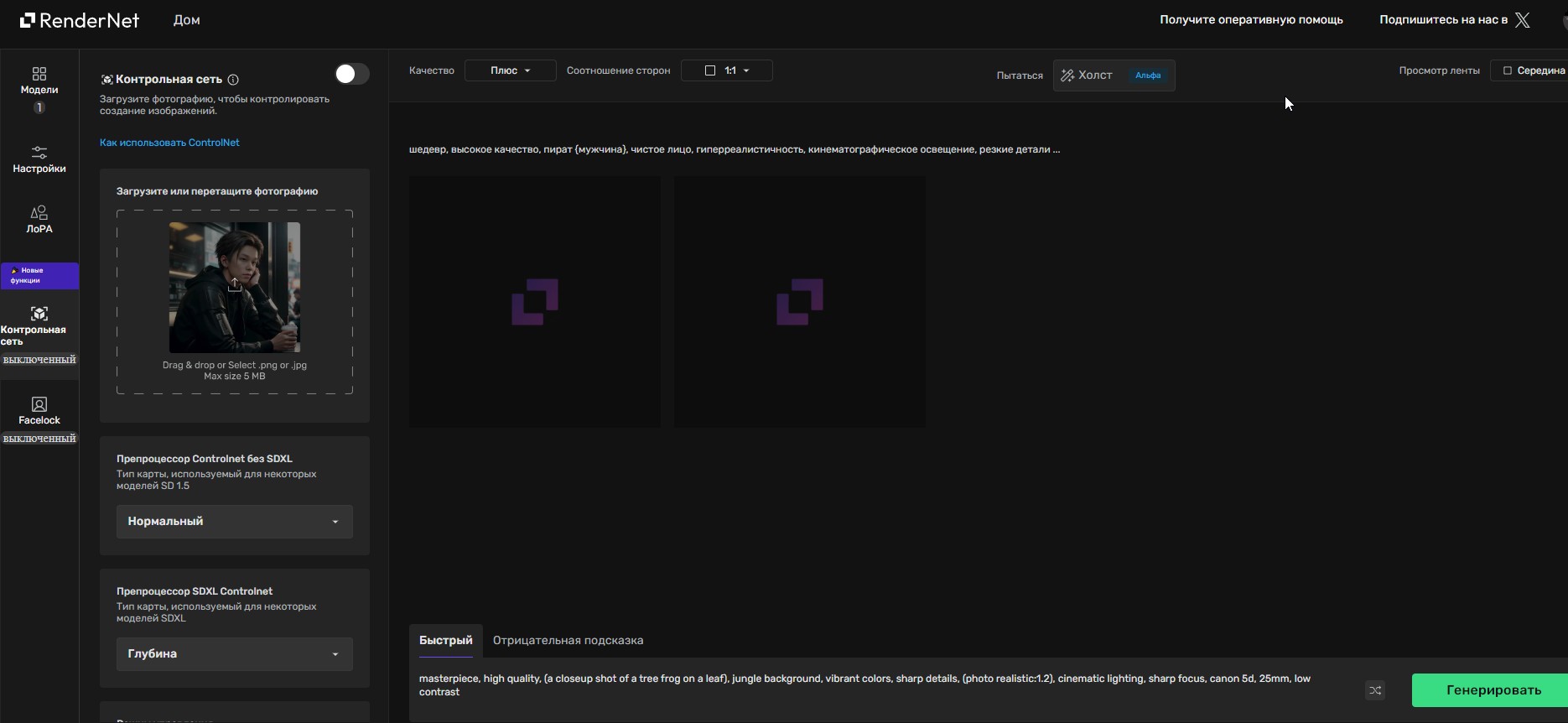Click the RenderNet logo

click(x=80, y=20)
